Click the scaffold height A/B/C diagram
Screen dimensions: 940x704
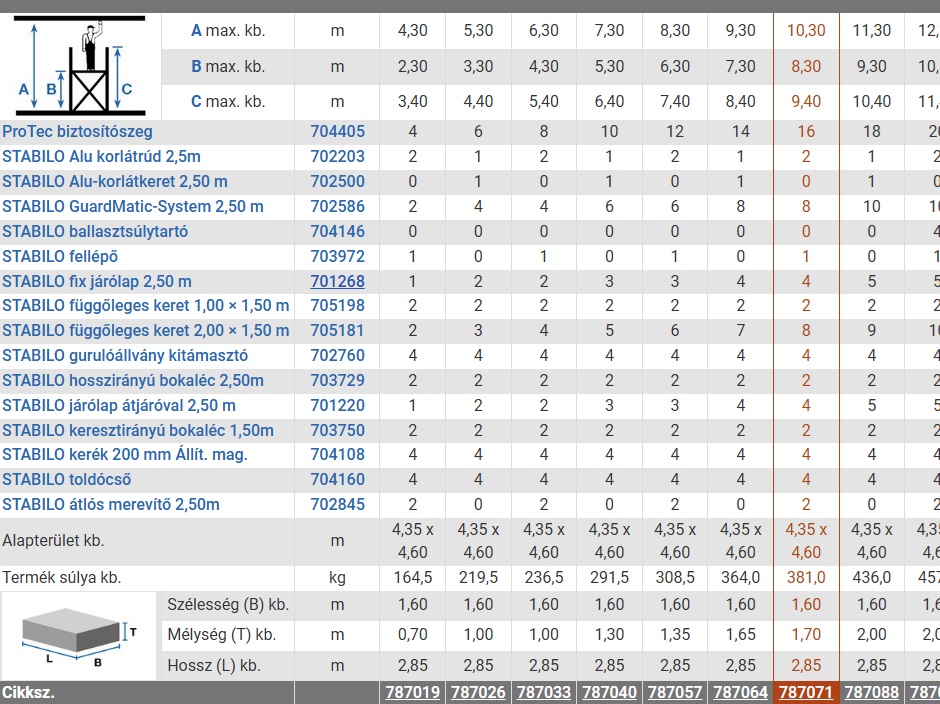coord(80,66)
